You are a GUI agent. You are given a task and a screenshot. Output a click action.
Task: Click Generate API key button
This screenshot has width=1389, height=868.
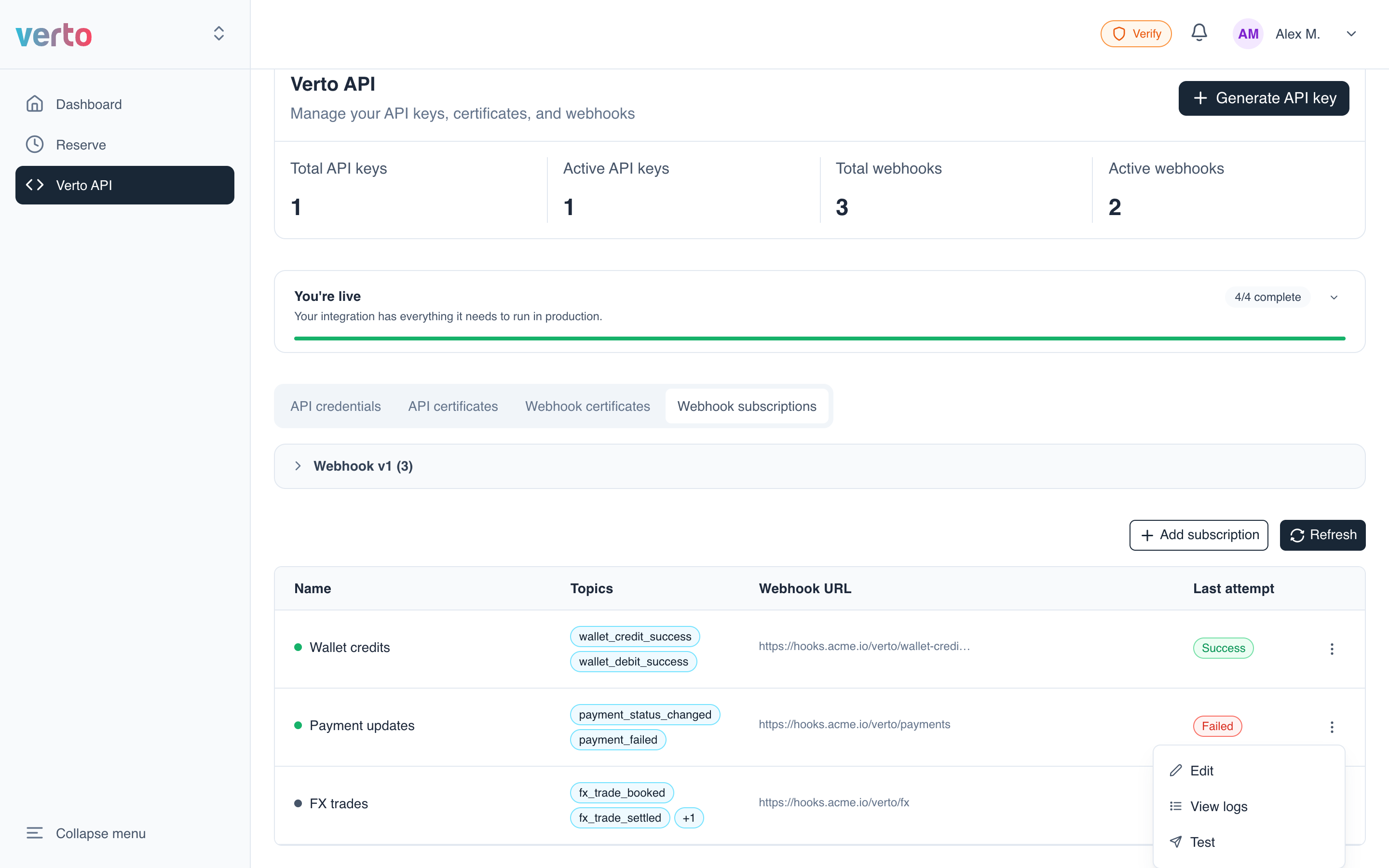(x=1263, y=98)
